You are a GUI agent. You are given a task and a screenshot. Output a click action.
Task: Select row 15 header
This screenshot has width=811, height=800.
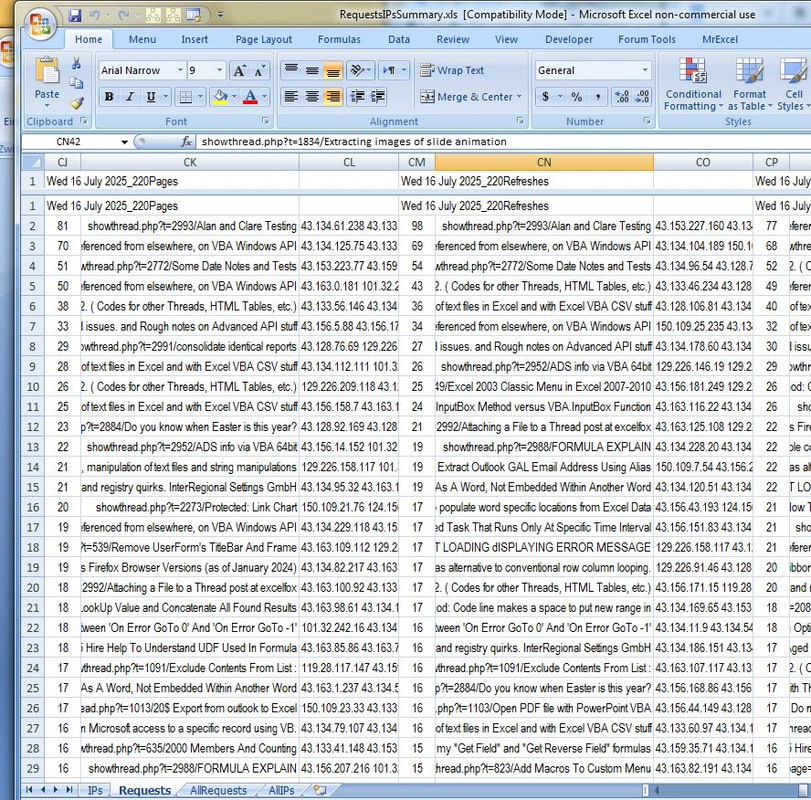(33, 487)
